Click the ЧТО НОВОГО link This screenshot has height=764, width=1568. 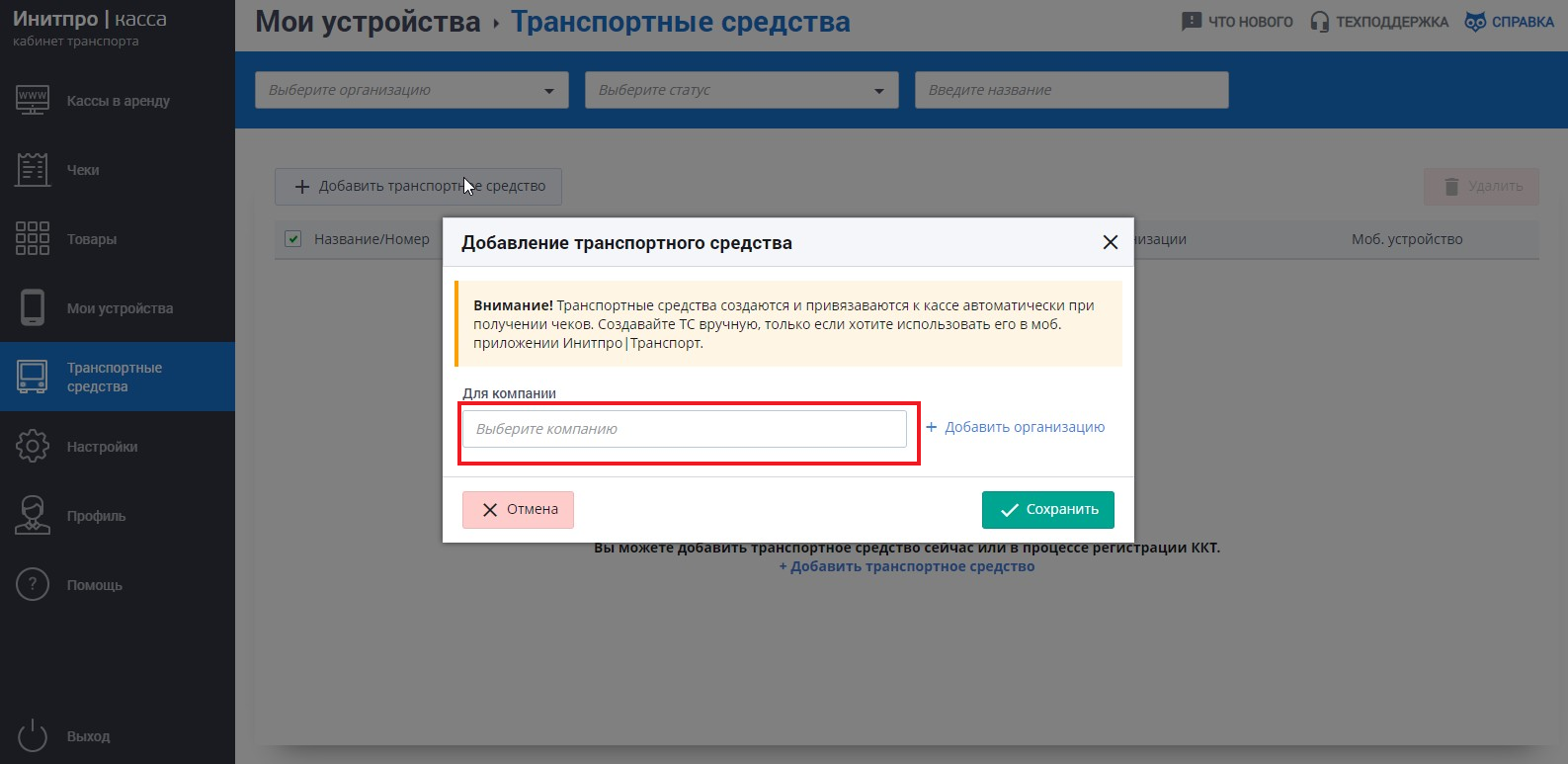coord(1237,22)
